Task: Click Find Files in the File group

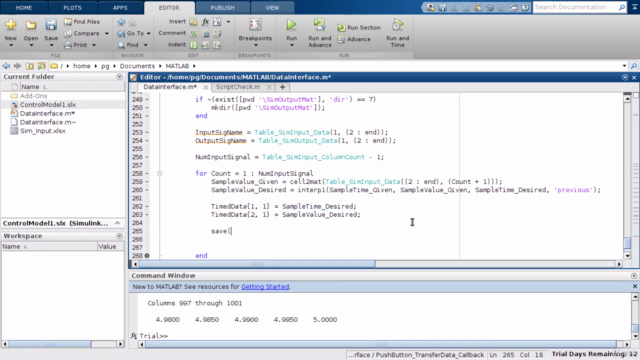Action: pos(82,22)
